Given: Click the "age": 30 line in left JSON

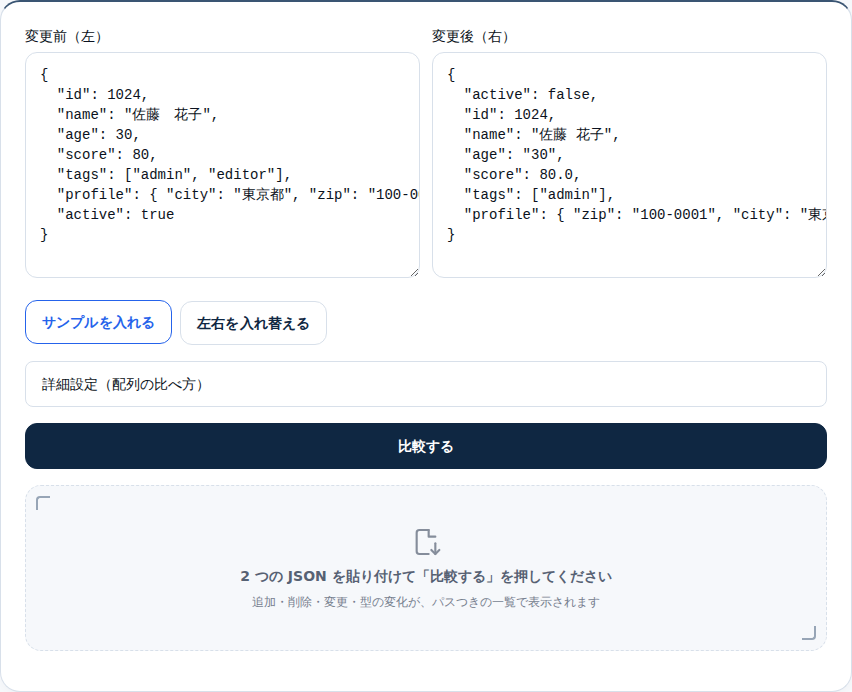Looking at the screenshot, I should click(98, 134).
